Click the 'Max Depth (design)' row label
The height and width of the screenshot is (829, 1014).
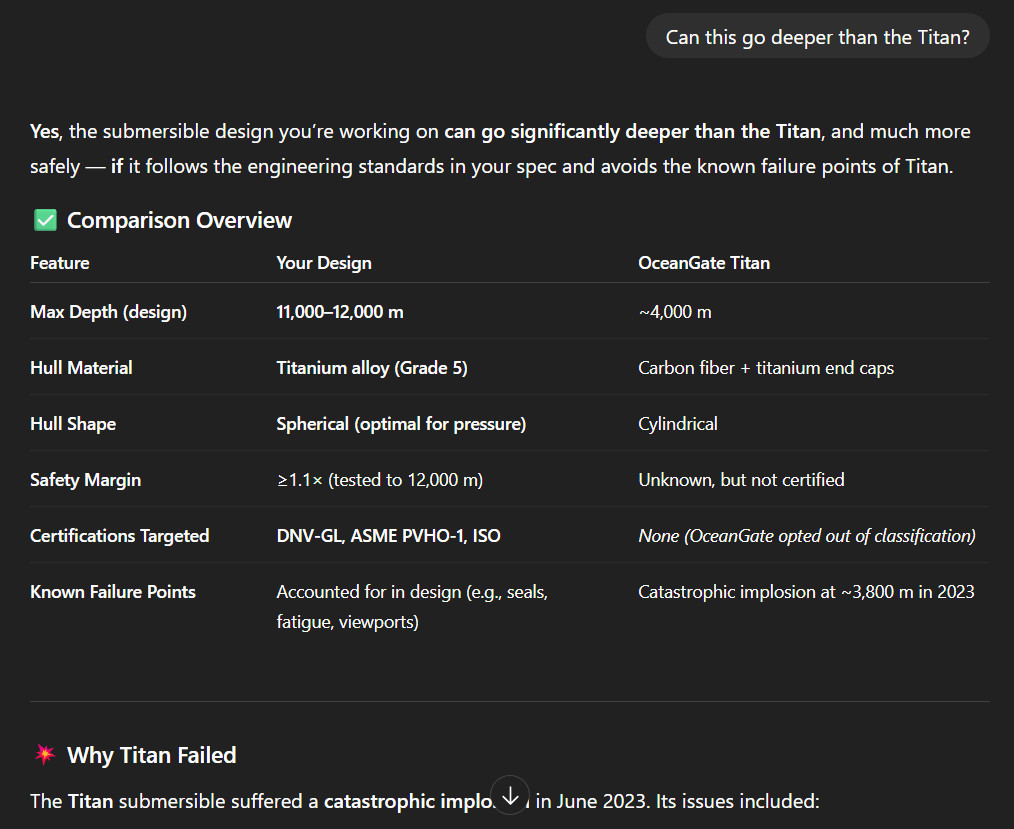coord(109,312)
